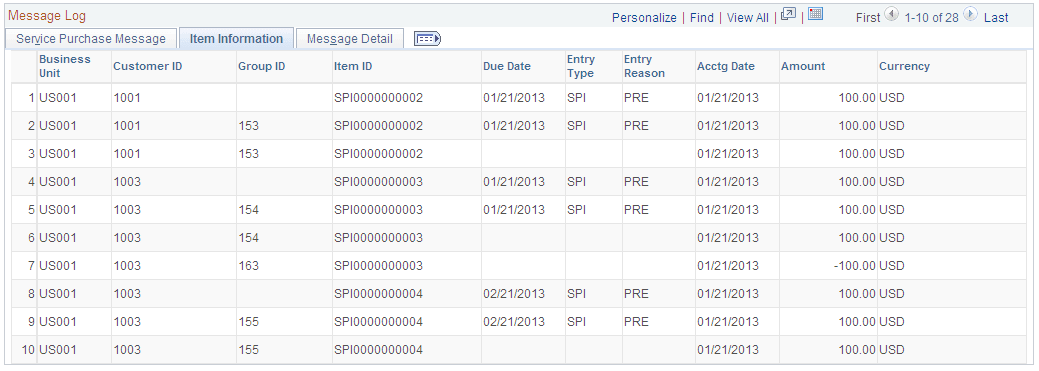Click Entry Reason PRE in row 4
The height and width of the screenshot is (371, 1039).
tap(636, 182)
